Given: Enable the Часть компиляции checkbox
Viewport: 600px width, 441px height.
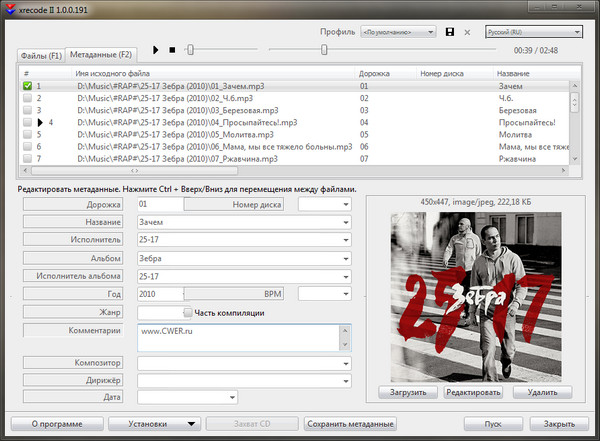Looking at the screenshot, I should [187, 313].
